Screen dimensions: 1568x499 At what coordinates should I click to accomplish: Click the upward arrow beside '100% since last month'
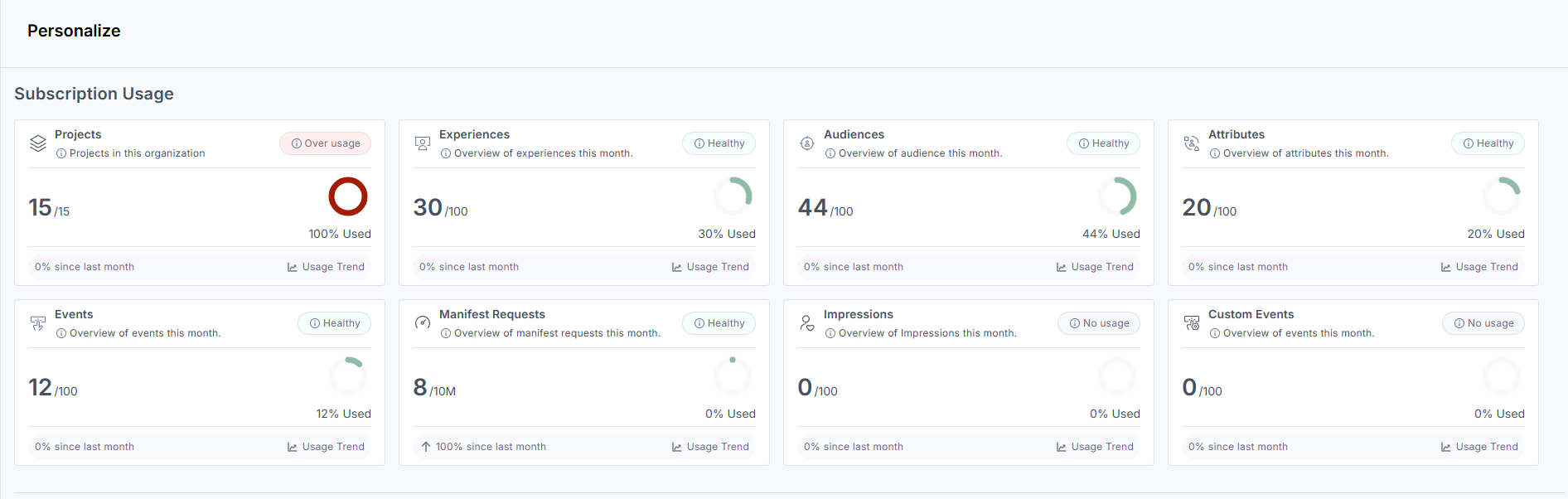point(426,447)
